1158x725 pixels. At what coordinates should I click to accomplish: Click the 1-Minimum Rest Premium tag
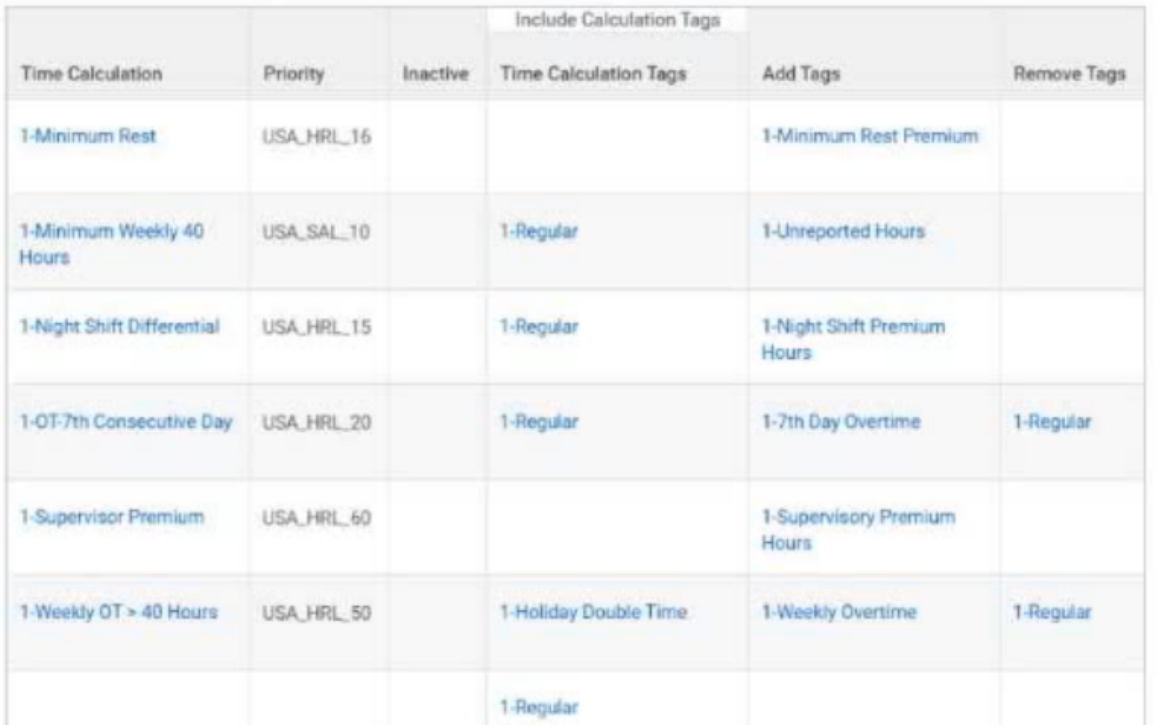[870, 136]
